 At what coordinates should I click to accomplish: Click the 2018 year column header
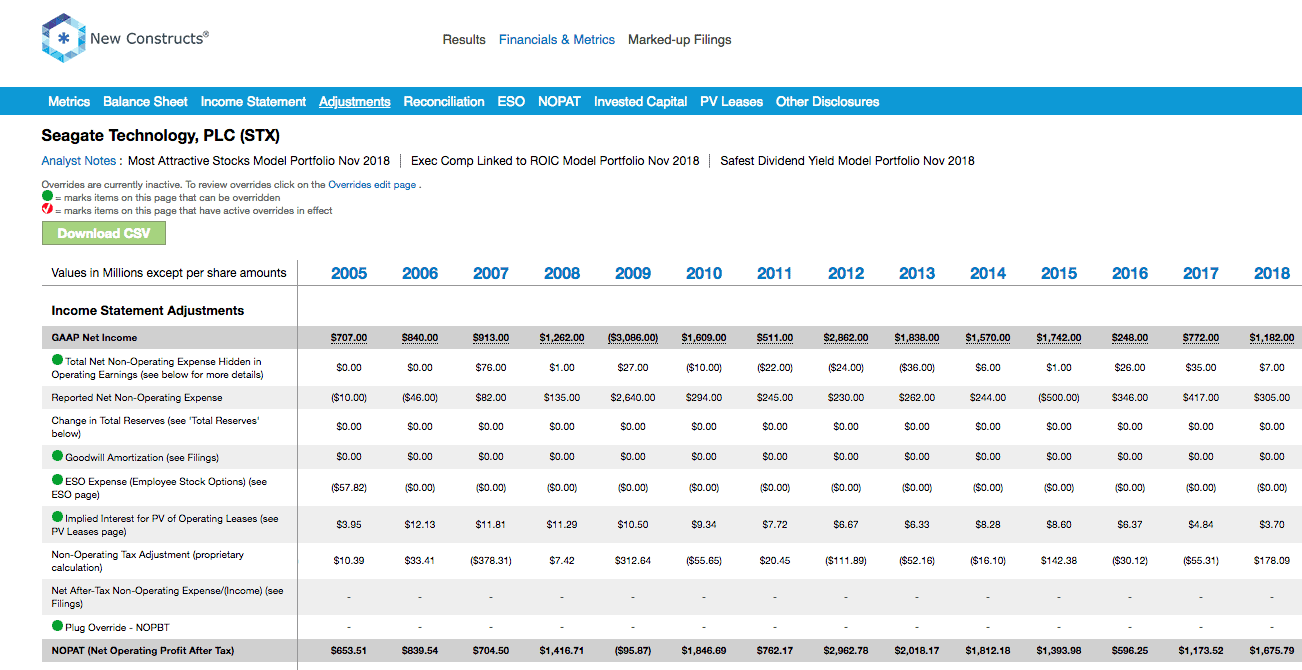point(1272,273)
